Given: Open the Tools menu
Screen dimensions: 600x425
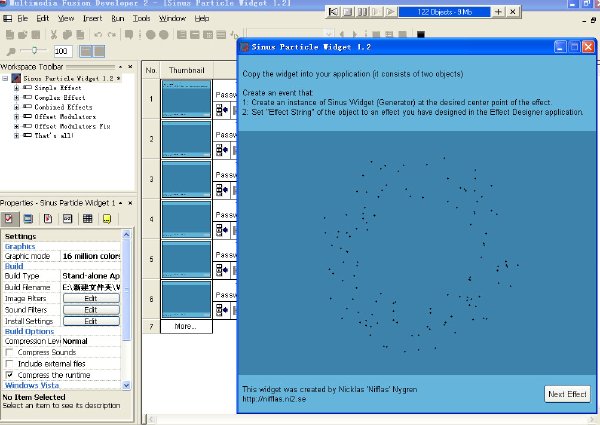Looking at the screenshot, I should click(x=142, y=18).
